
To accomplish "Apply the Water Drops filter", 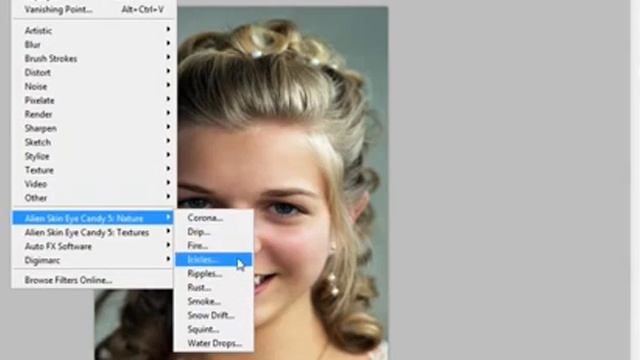I will pos(213,343).
